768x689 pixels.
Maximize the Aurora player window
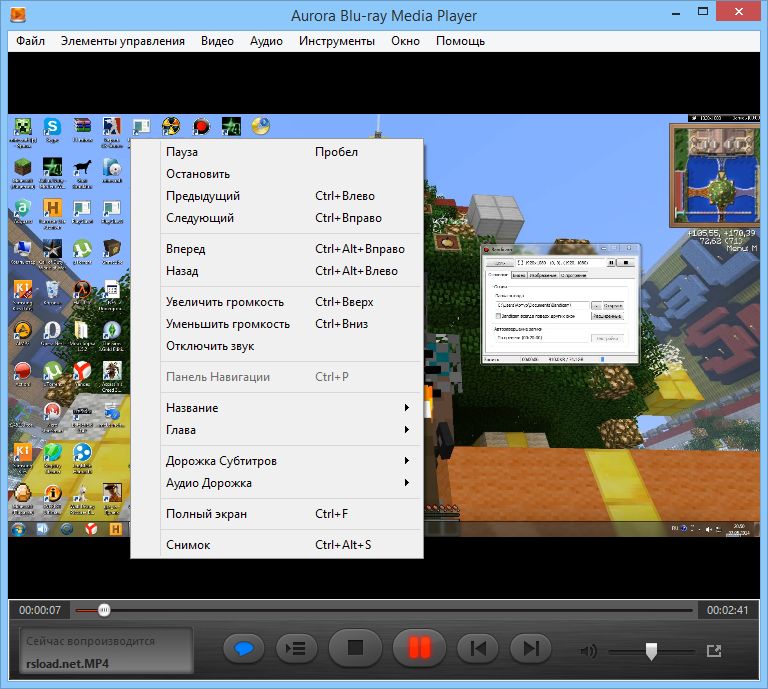tap(703, 12)
